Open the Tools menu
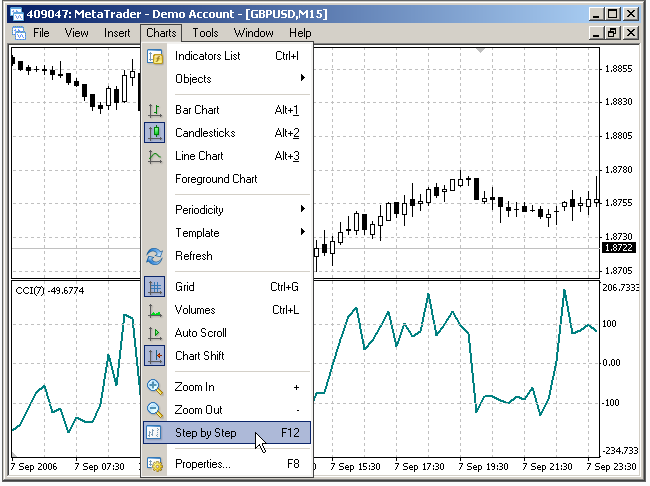Viewport: 650px width, 486px height. coord(205,33)
